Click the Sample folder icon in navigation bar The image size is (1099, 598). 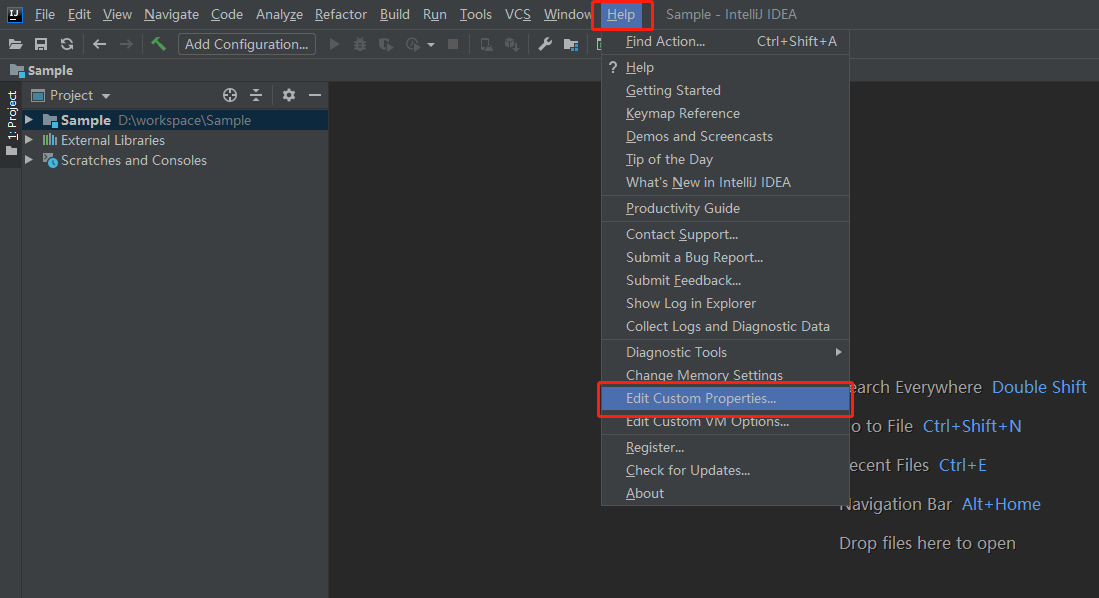[x=17, y=70]
